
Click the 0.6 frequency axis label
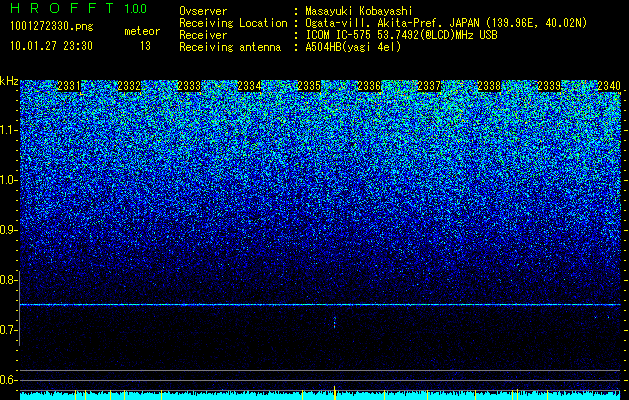pyautogui.click(x=8, y=380)
